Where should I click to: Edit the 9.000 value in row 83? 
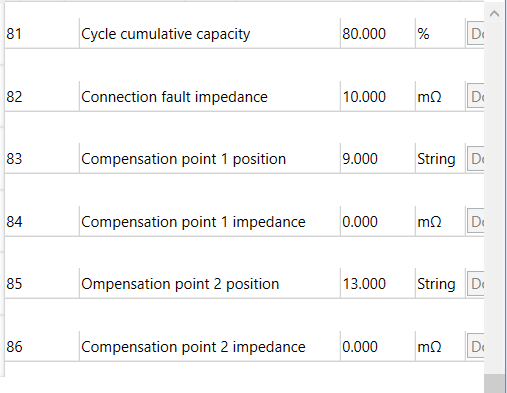[x=377, y=159]
